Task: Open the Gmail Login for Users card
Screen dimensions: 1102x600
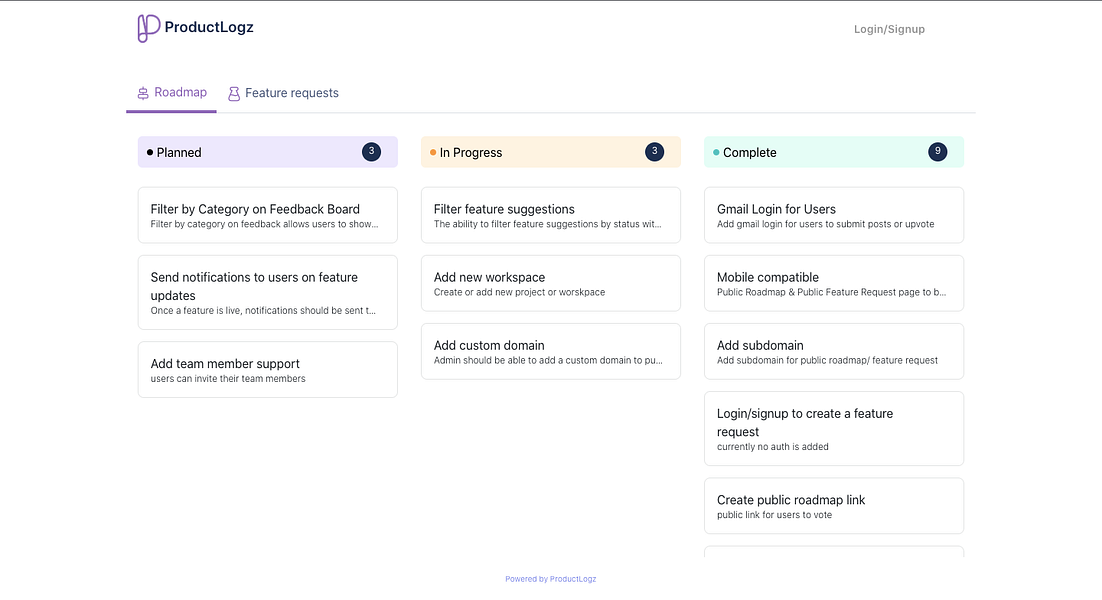Action: coord(833,215)
